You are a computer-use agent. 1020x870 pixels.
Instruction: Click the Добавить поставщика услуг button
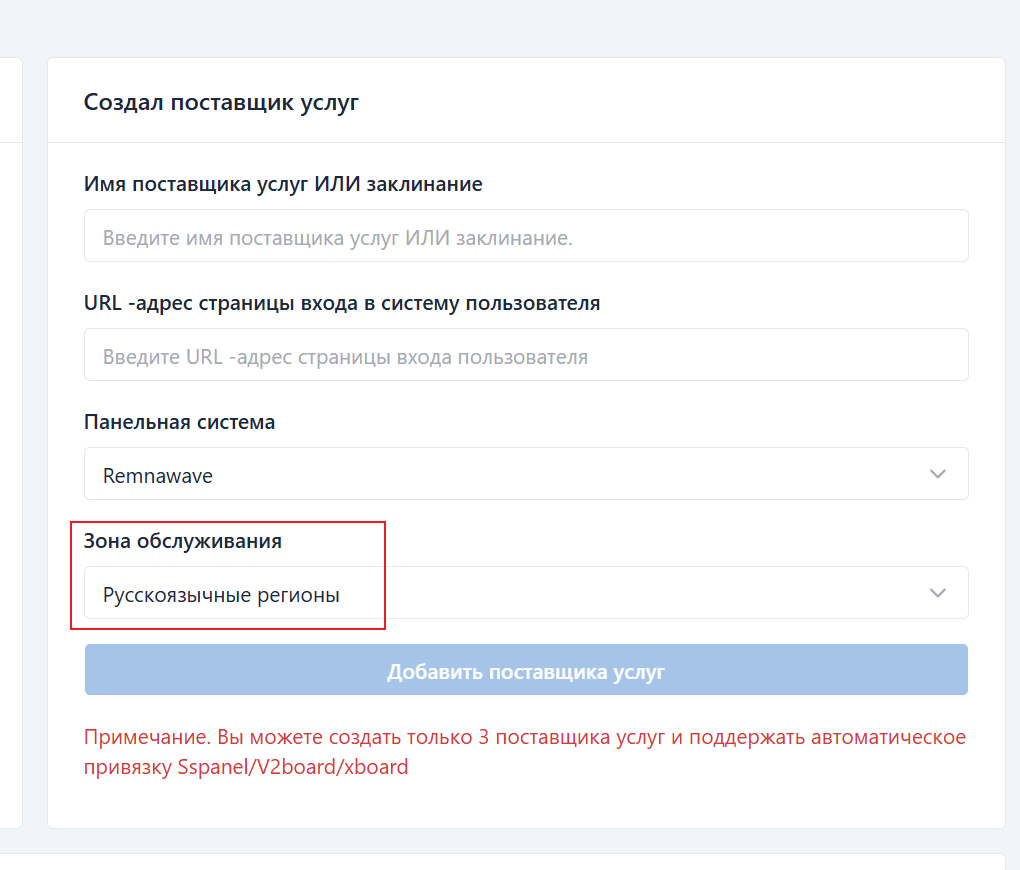(527, 669)
